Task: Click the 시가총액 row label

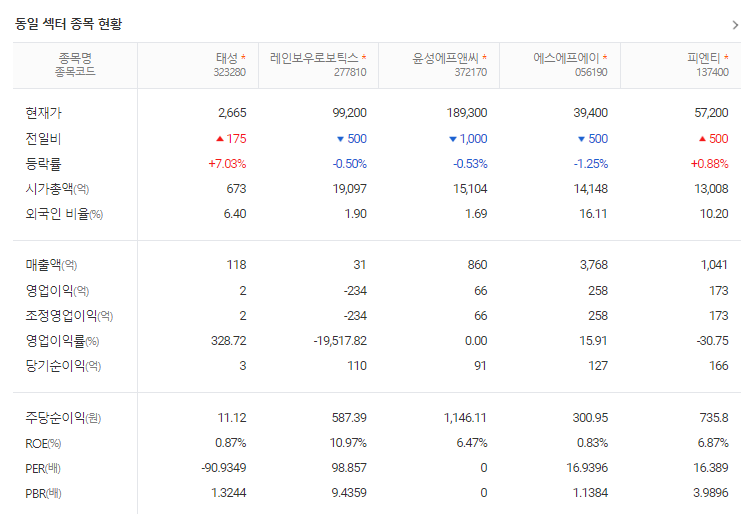Action: tap(57, 189)
